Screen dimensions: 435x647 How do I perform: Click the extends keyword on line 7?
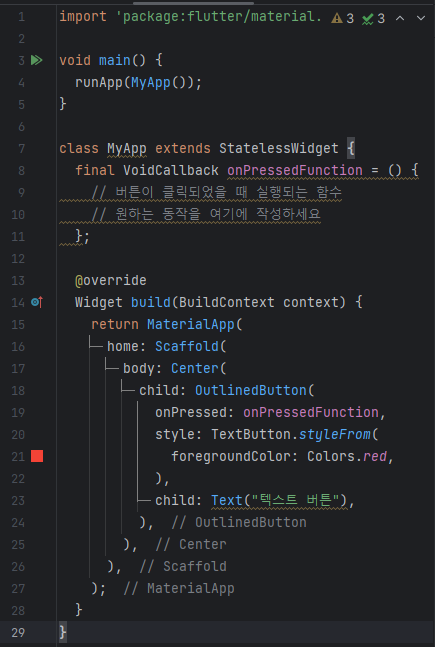click(183, 148)
